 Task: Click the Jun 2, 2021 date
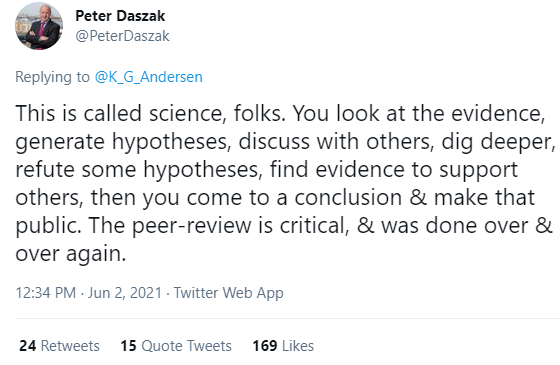click(x=125, y=293)
